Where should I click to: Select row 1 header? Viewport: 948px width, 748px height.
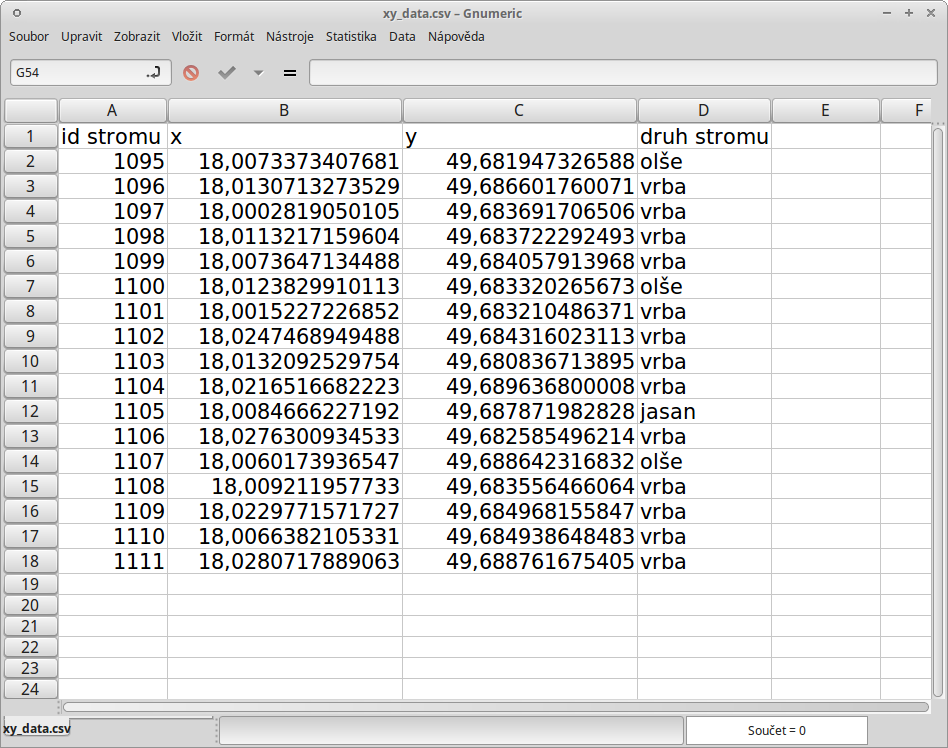click(31, 136)
